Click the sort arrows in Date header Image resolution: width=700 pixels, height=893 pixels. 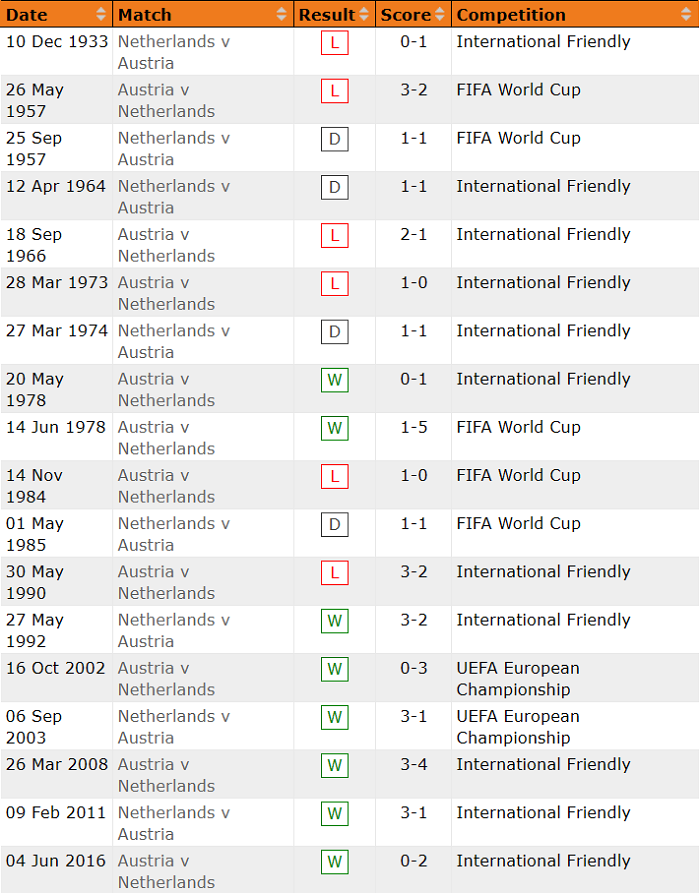102,14
